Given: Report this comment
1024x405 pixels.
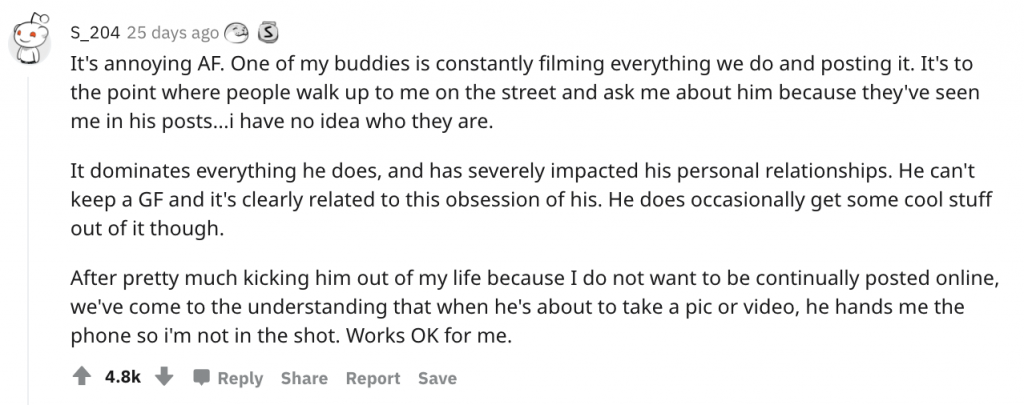Looking at the screenshot, I should click(x=372, y=378).
